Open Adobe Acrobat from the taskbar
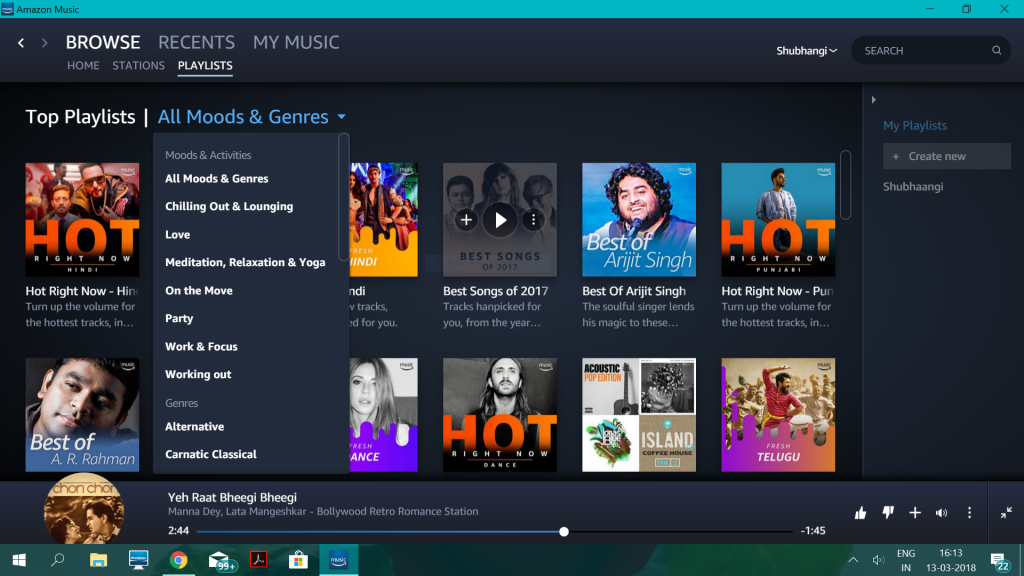 tap(259, 560)
